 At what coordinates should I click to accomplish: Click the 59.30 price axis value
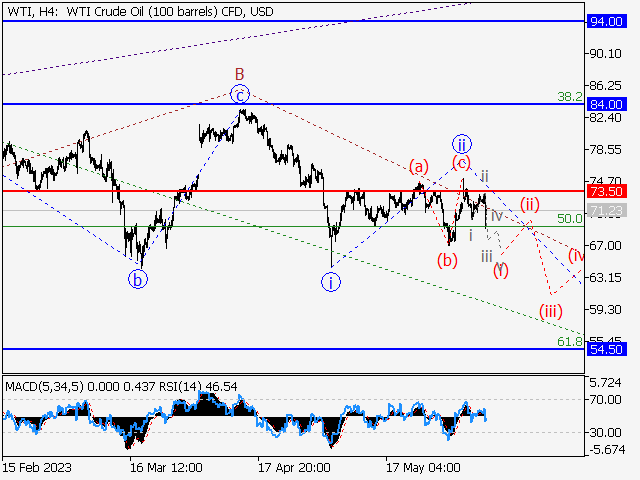[605, 309]
